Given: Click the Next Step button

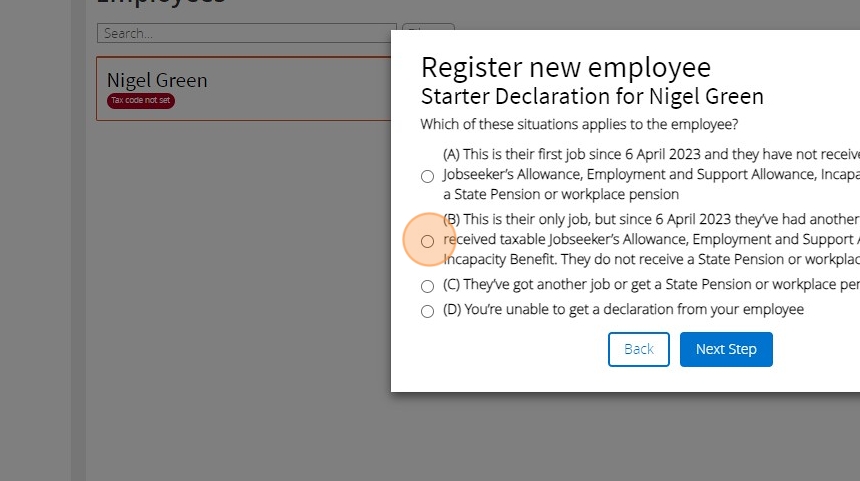Looking at the screenshot, I should coord(726,349).
